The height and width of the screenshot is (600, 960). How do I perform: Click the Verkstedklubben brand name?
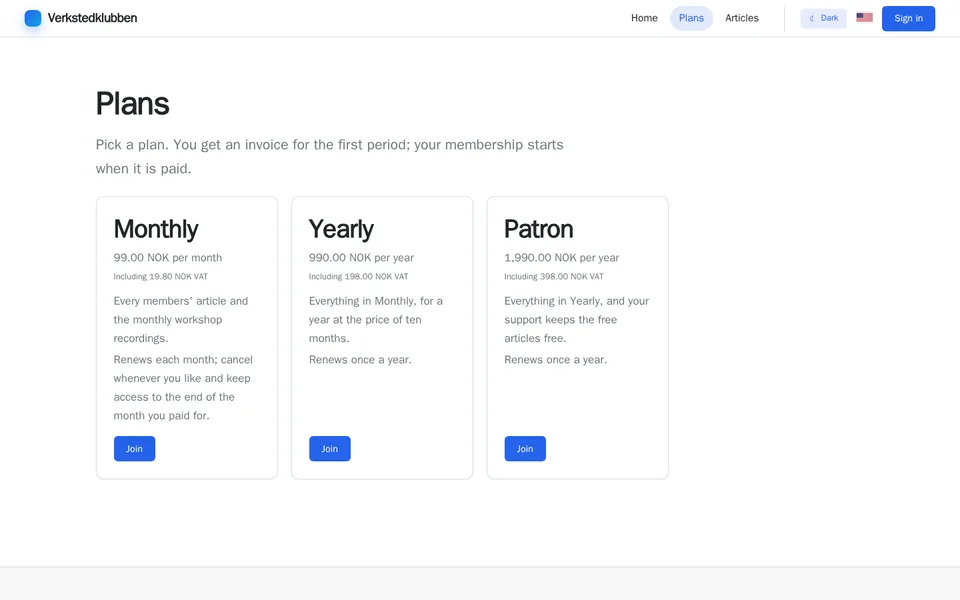(92, 18)
